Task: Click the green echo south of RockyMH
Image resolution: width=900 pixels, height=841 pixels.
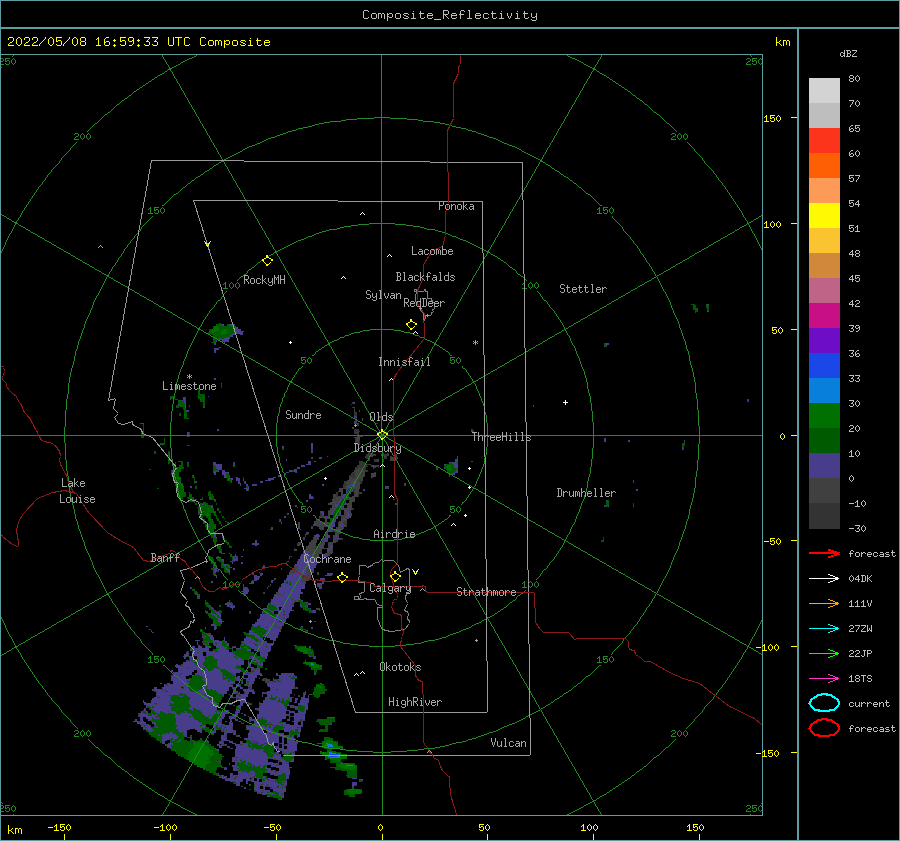Action: (x=224, y=331)
